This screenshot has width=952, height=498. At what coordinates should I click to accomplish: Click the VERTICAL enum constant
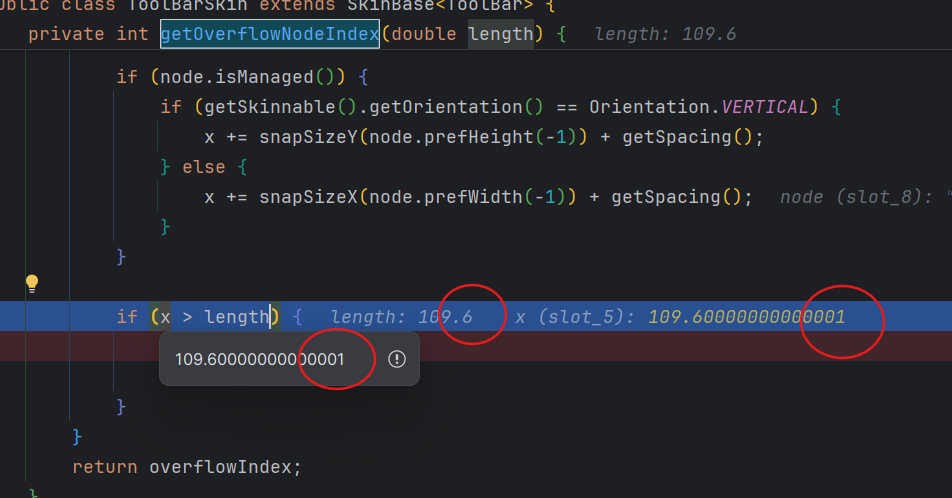[765, 107]
